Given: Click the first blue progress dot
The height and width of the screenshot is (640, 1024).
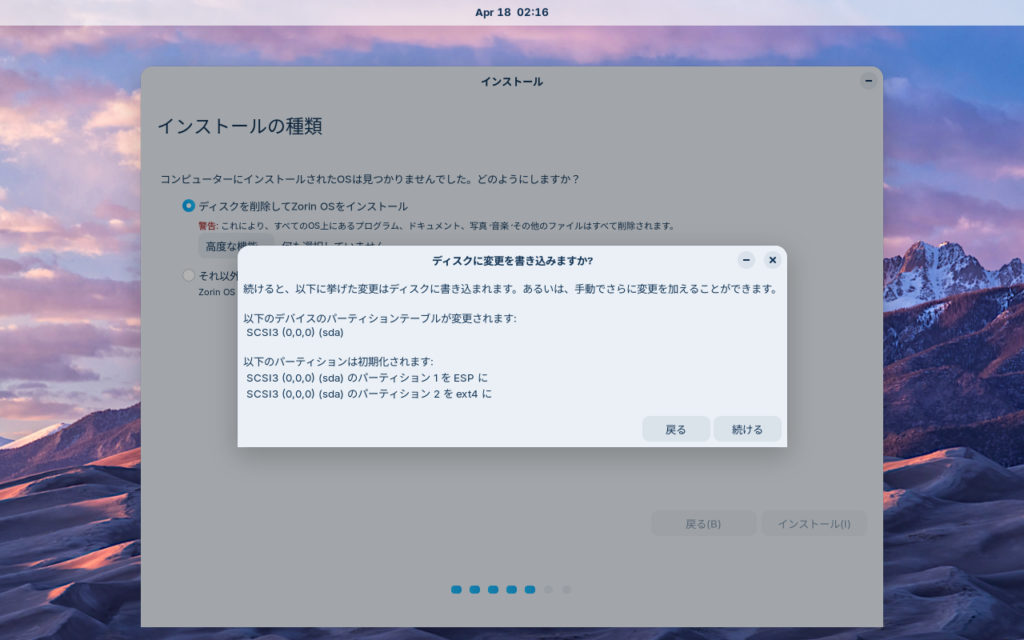Looking at the screenshot, I should pos(456,590).
